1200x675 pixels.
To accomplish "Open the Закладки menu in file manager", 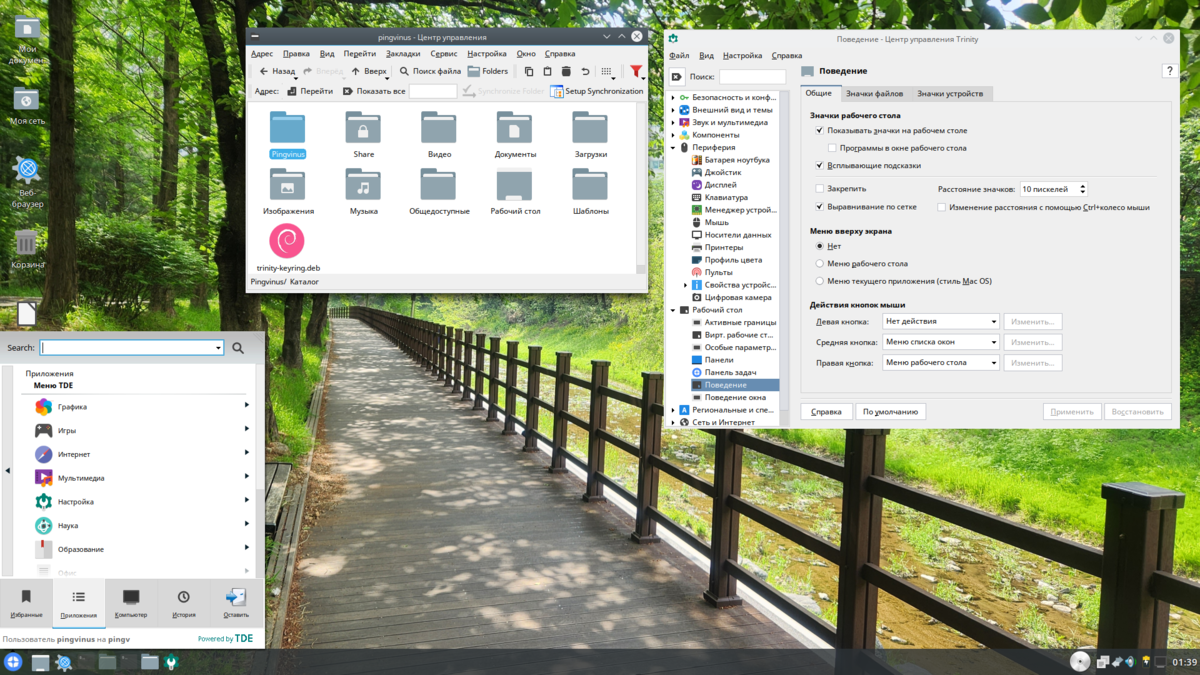I will 403,54.
